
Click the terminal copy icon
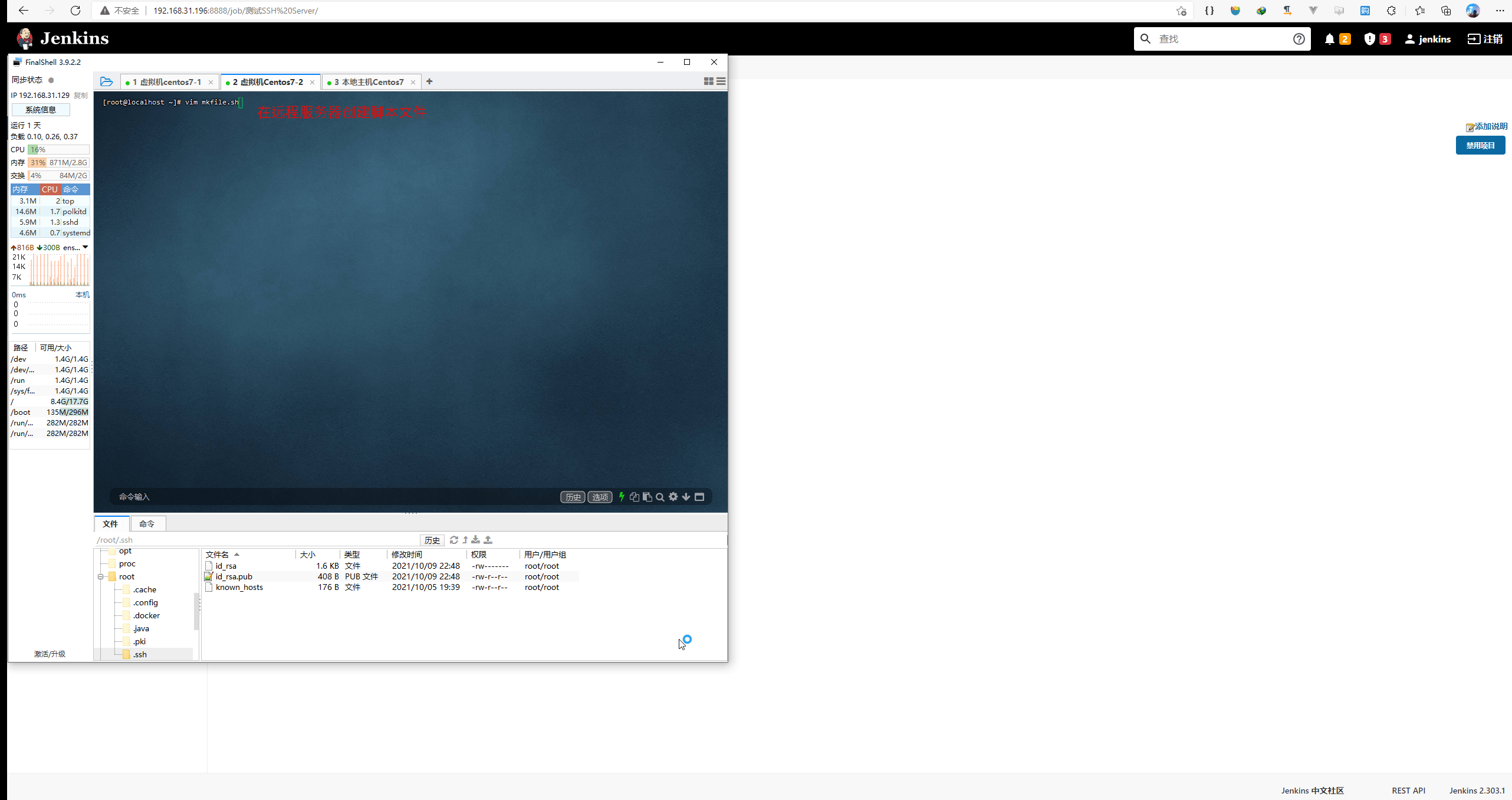point(634,497)
